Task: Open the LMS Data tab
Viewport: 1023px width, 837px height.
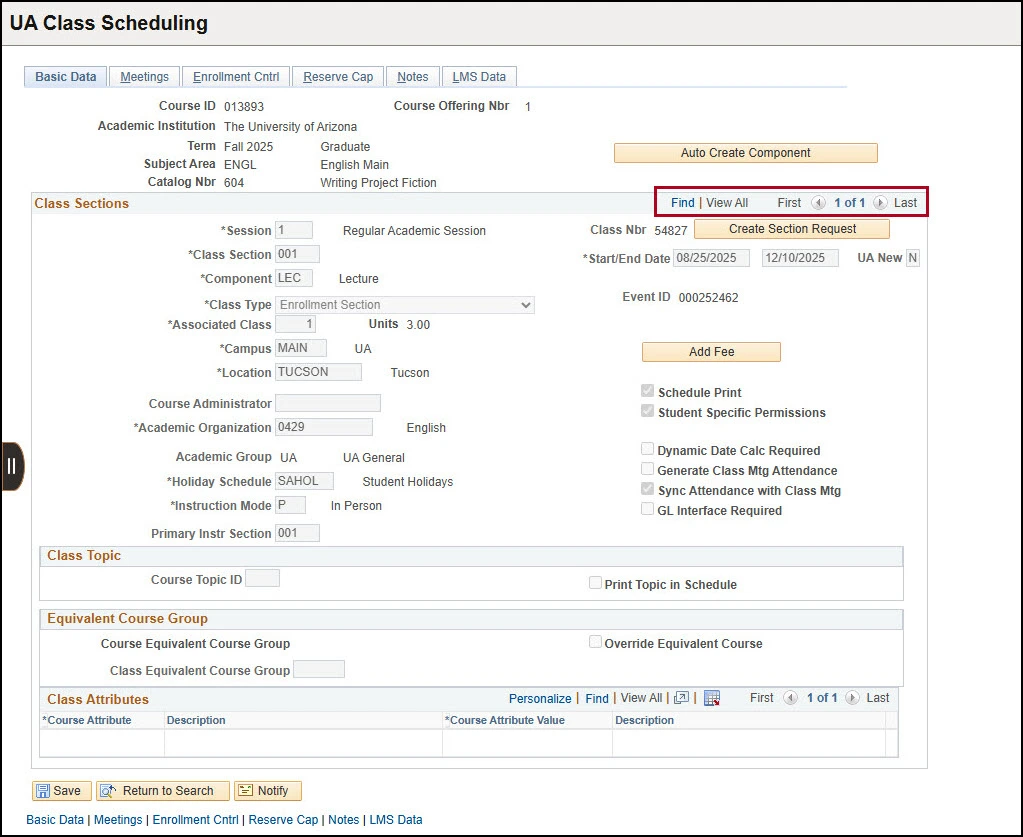Action: (479, 77)
